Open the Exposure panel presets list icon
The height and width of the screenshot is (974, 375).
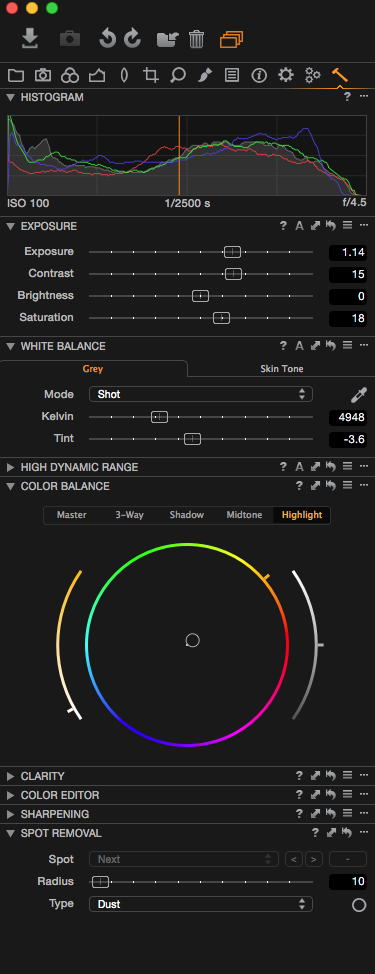[x=348, y=226]
